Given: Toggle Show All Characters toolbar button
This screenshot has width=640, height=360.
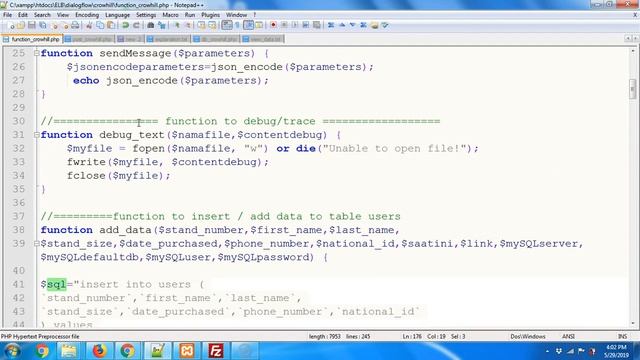Looking at the screenshot, I should 238,25.
